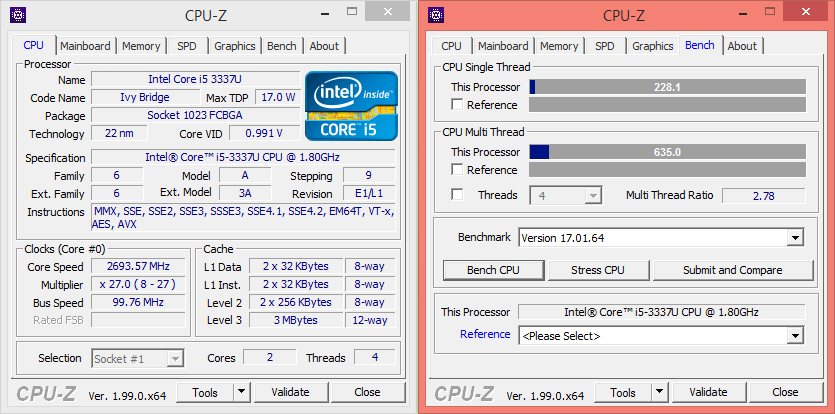This screenshot has height=414, width=835.
Task: Click Tools button in right window
Action: [623, 393]
